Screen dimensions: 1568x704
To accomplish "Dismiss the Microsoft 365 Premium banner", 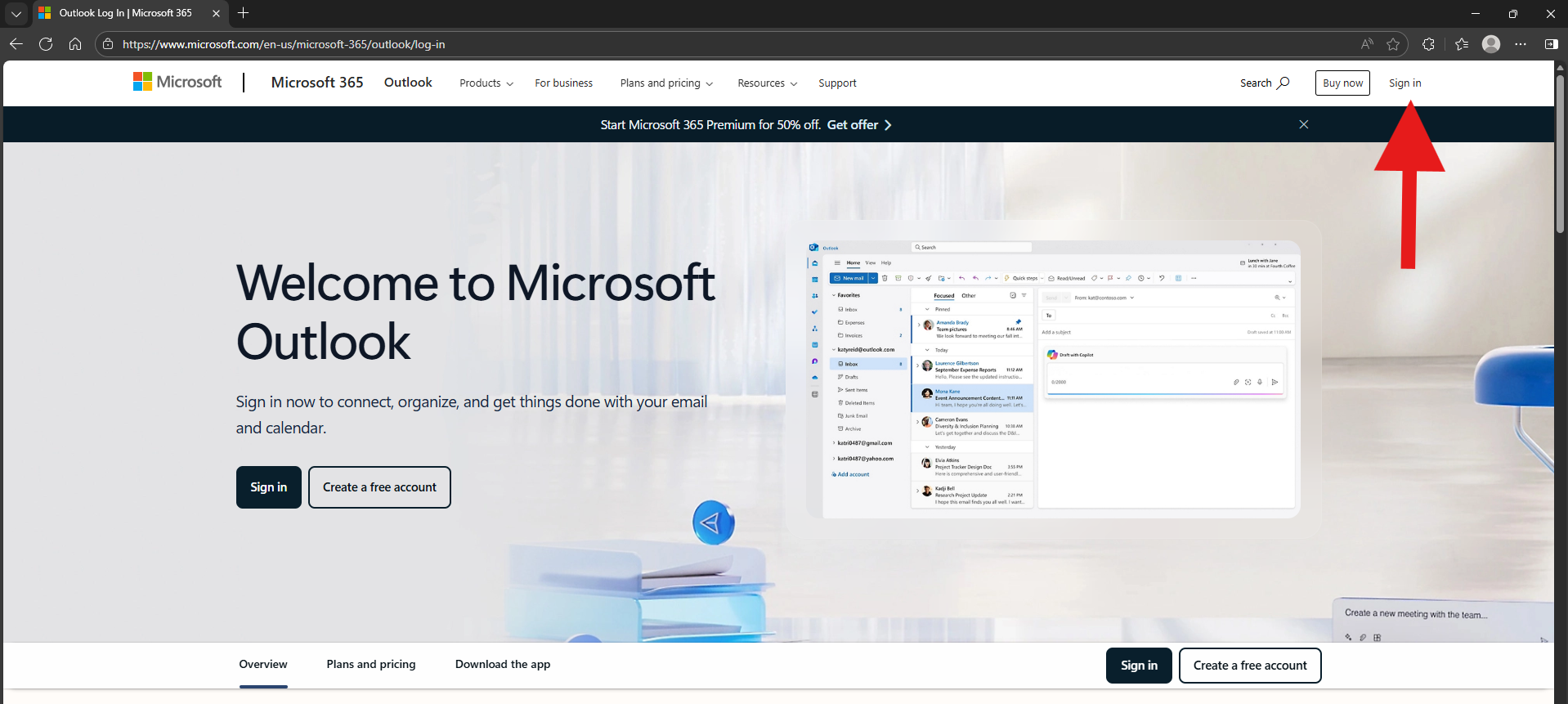I will pos(1304,124).
